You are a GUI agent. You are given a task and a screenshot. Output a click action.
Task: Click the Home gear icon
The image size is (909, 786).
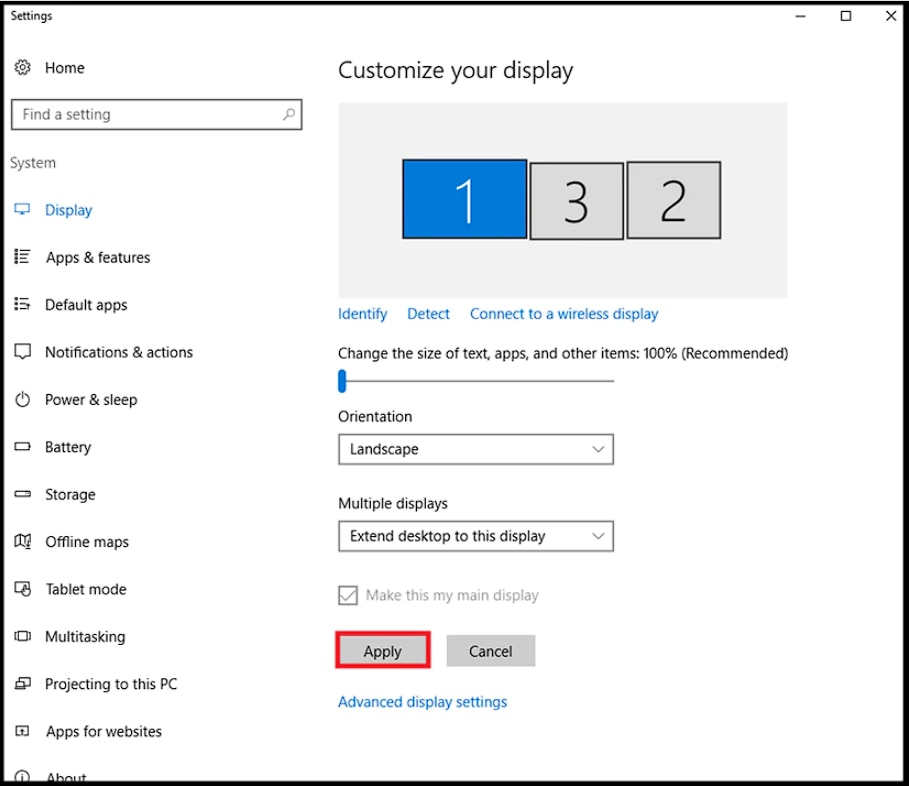[23, 68]
